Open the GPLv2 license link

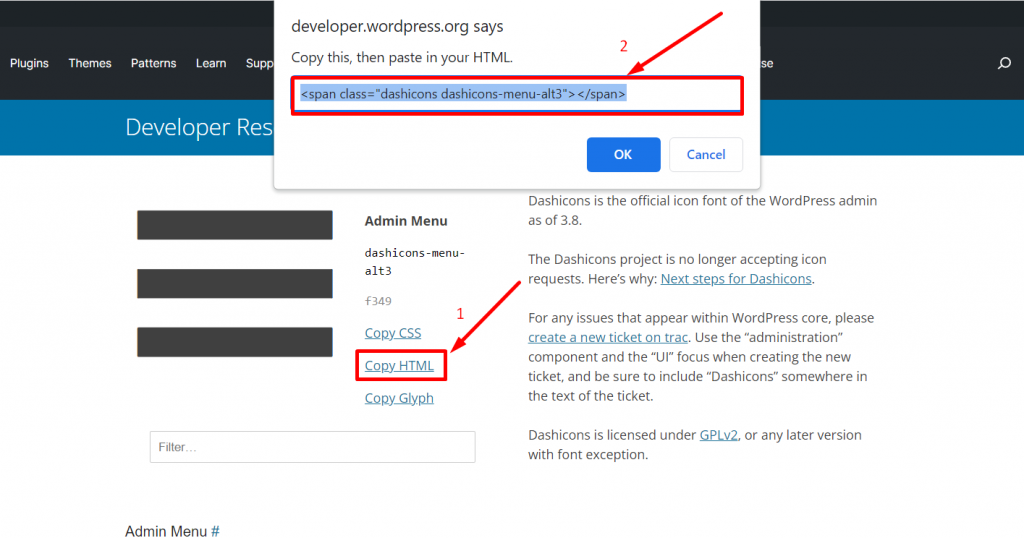coord(718,435)
